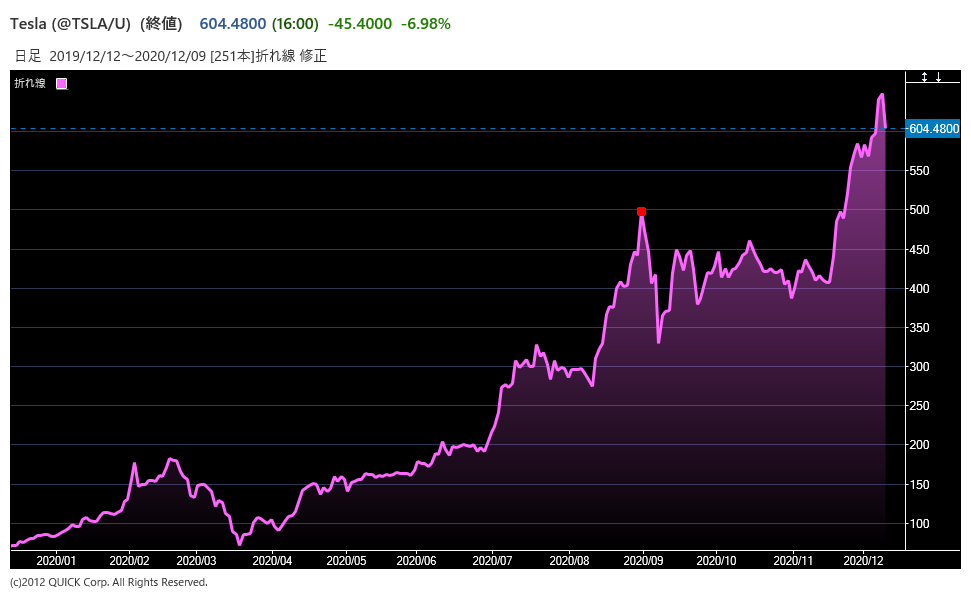Click the 450 price axis label
The image size is (971, 599).
[920, 250]
